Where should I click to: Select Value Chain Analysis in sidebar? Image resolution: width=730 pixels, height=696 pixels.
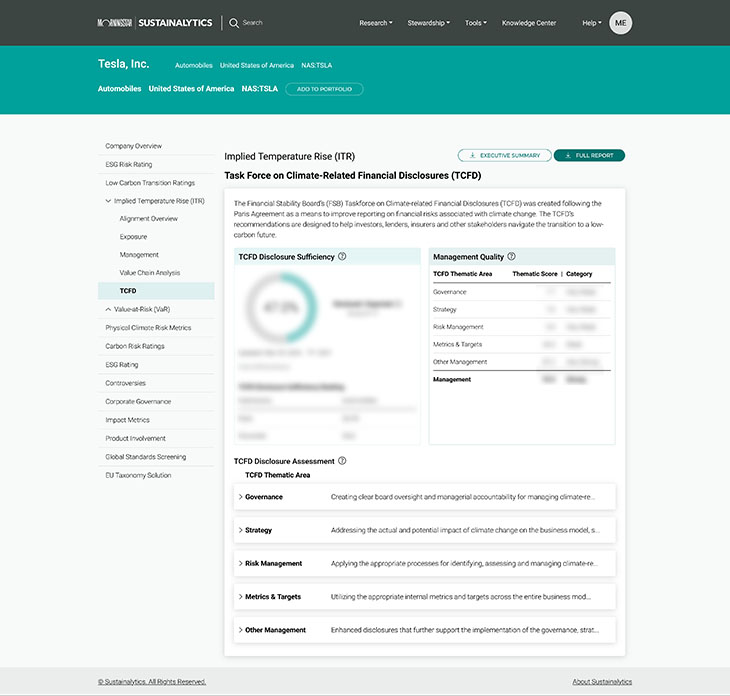click(150, 273)
